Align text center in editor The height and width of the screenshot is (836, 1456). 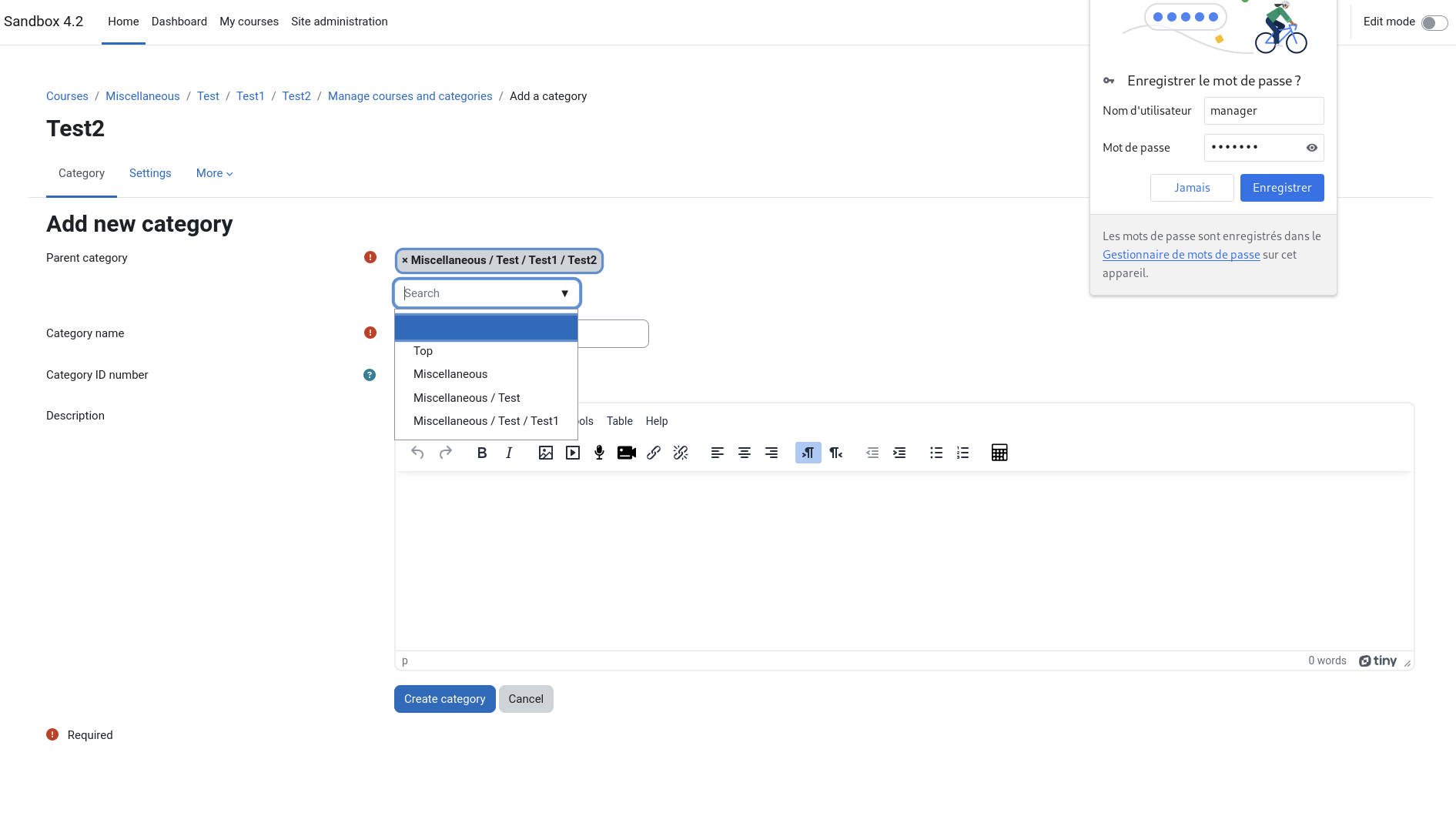[x=745, y=453]
